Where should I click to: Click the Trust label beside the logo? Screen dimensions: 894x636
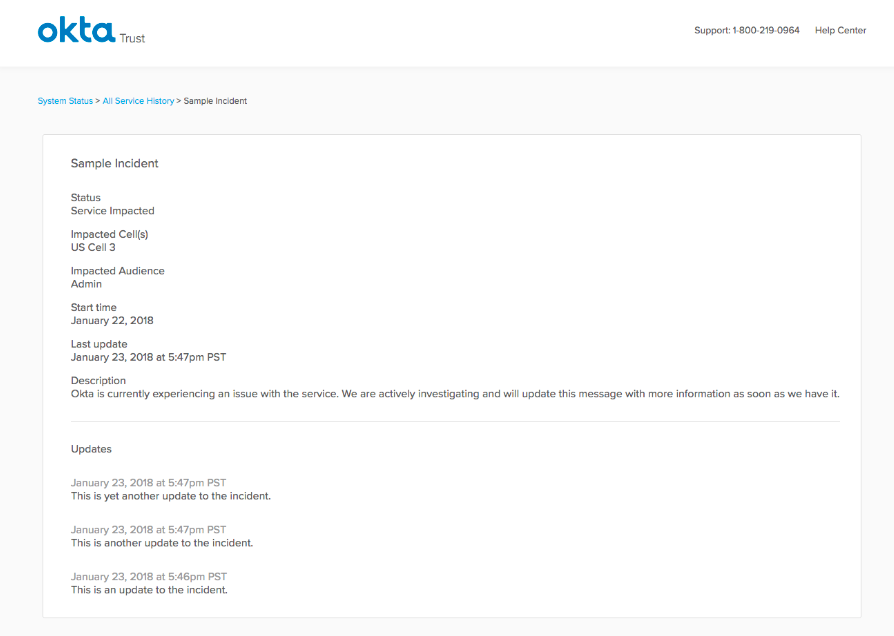coord(132,38)
